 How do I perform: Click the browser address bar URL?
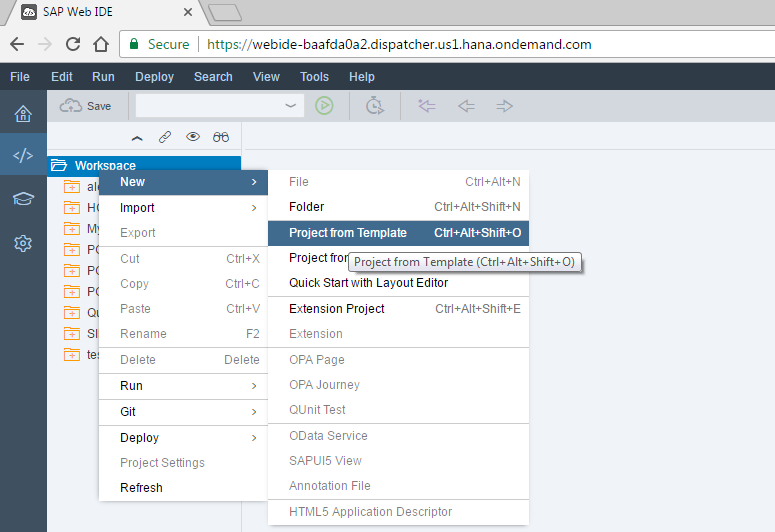[x=399, y=44]
